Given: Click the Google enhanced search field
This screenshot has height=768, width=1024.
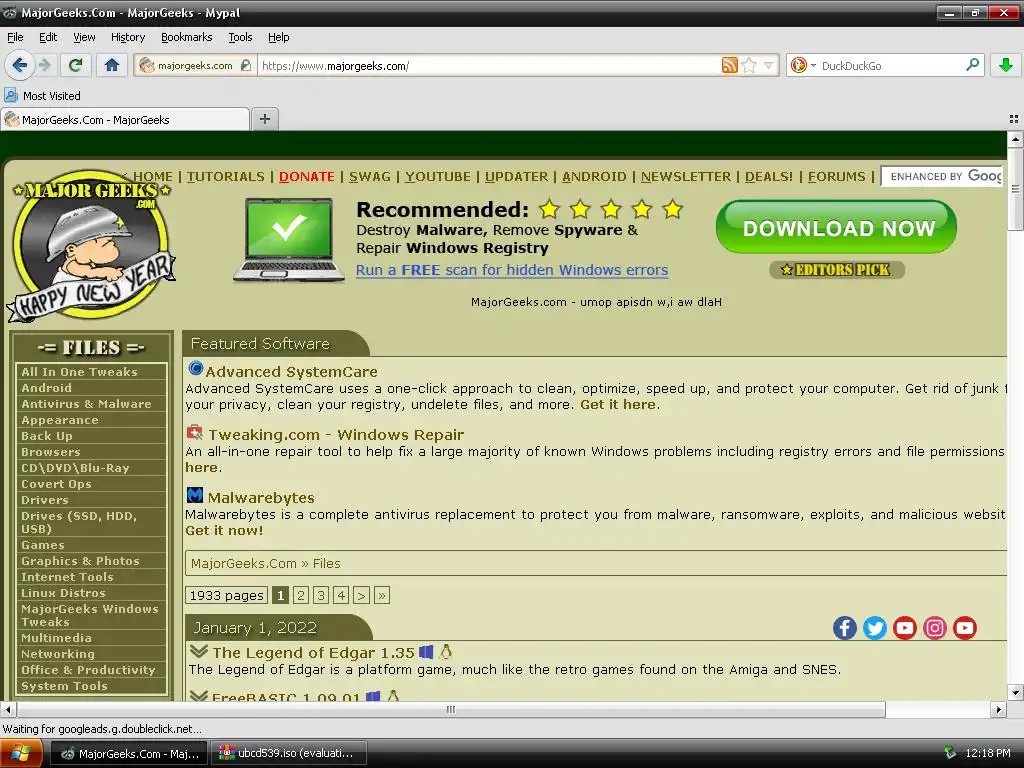Looking at the screenshot, I should [942, 176].
